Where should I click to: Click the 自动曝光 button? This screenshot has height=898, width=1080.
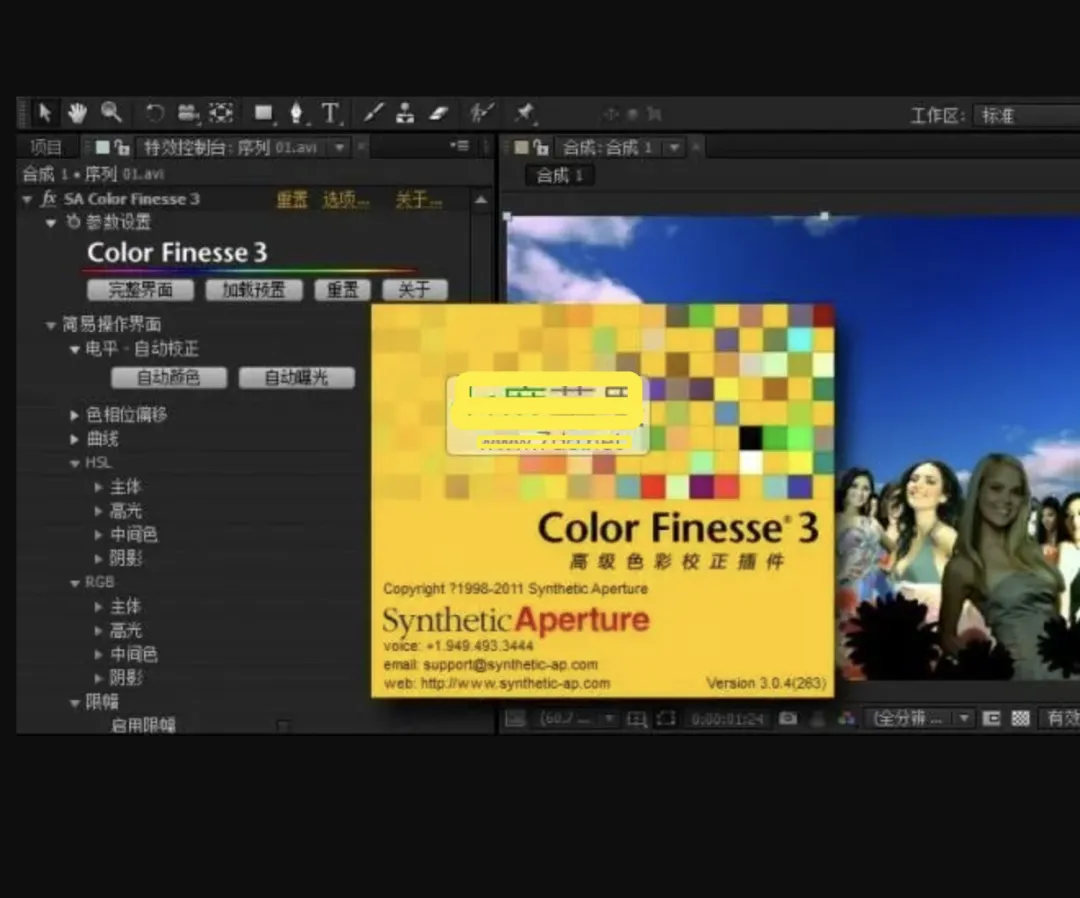point(296,377)
